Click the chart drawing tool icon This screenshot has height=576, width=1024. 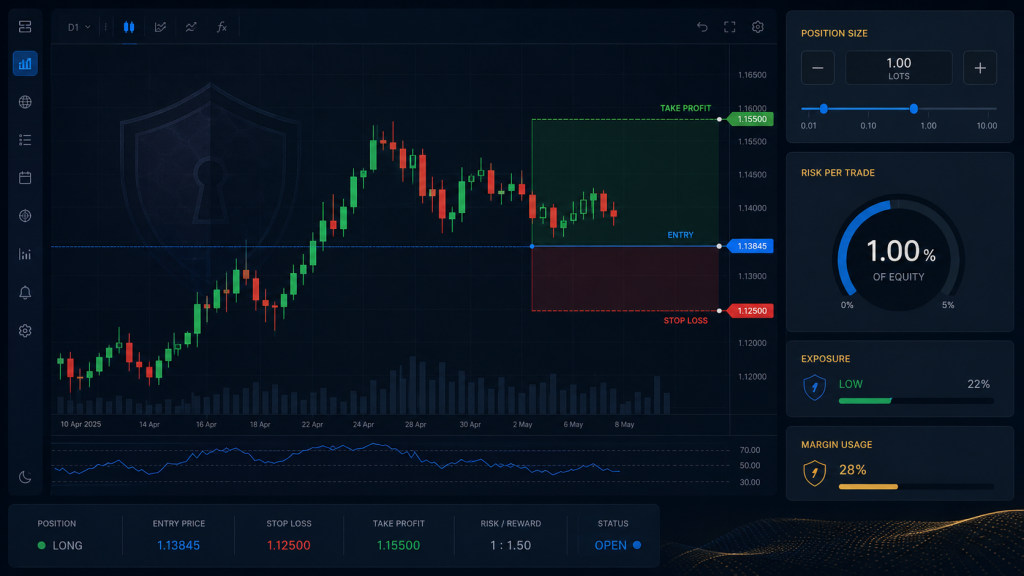pos(160,27)
